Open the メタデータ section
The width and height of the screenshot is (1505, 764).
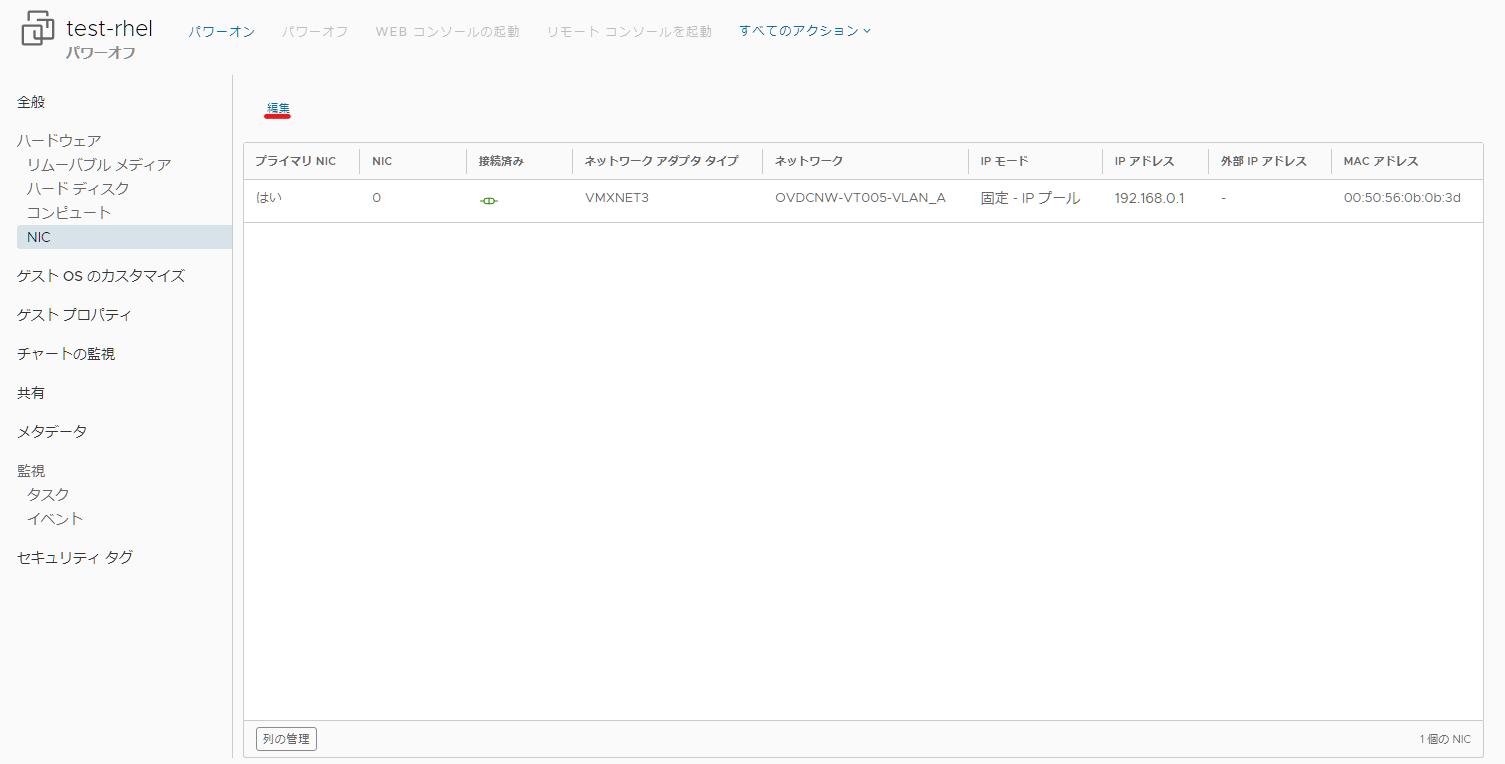point(52,432)
